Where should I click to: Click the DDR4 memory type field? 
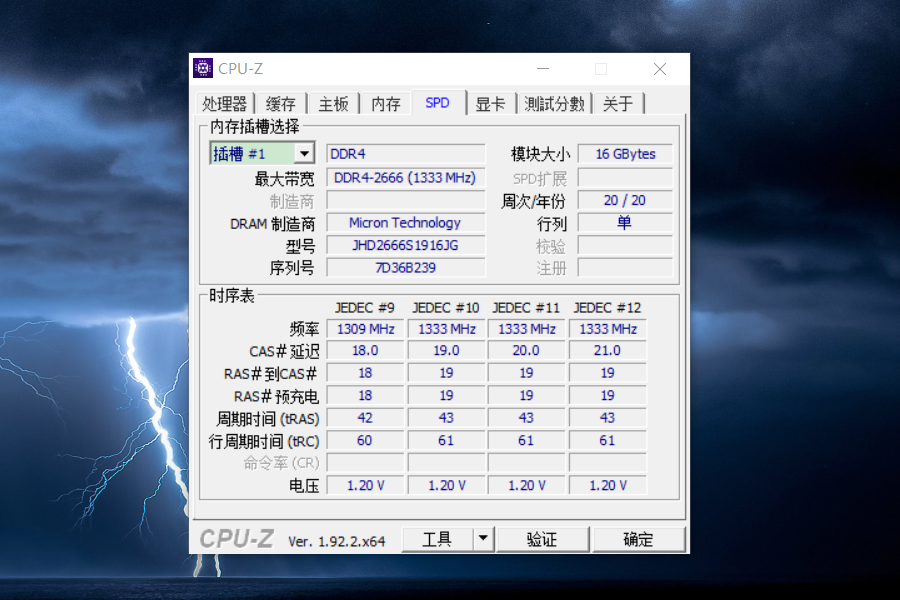click(406, 154)
